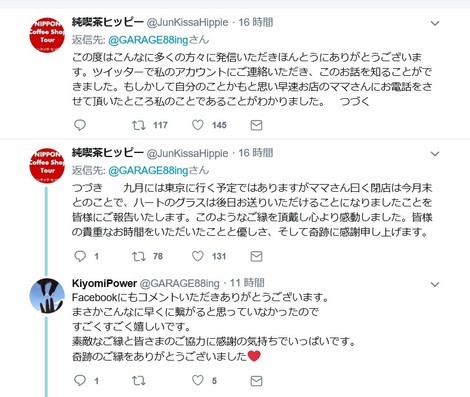Screen dimensions: 470x397
Task: Retweet the tweet with 78 retweets
Action: click(x=139, y=256)
